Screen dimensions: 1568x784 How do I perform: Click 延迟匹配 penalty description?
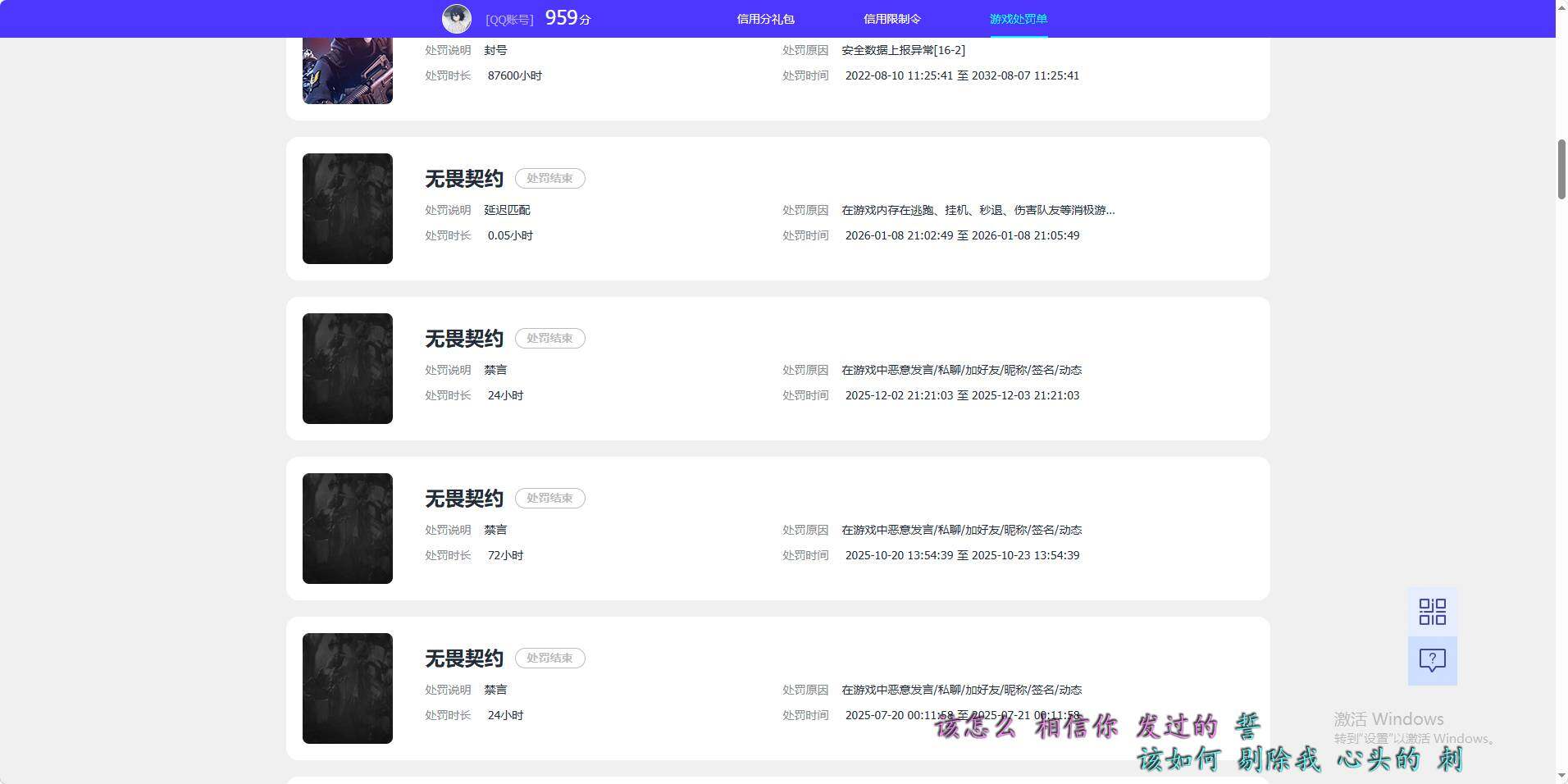coord(507,210)
